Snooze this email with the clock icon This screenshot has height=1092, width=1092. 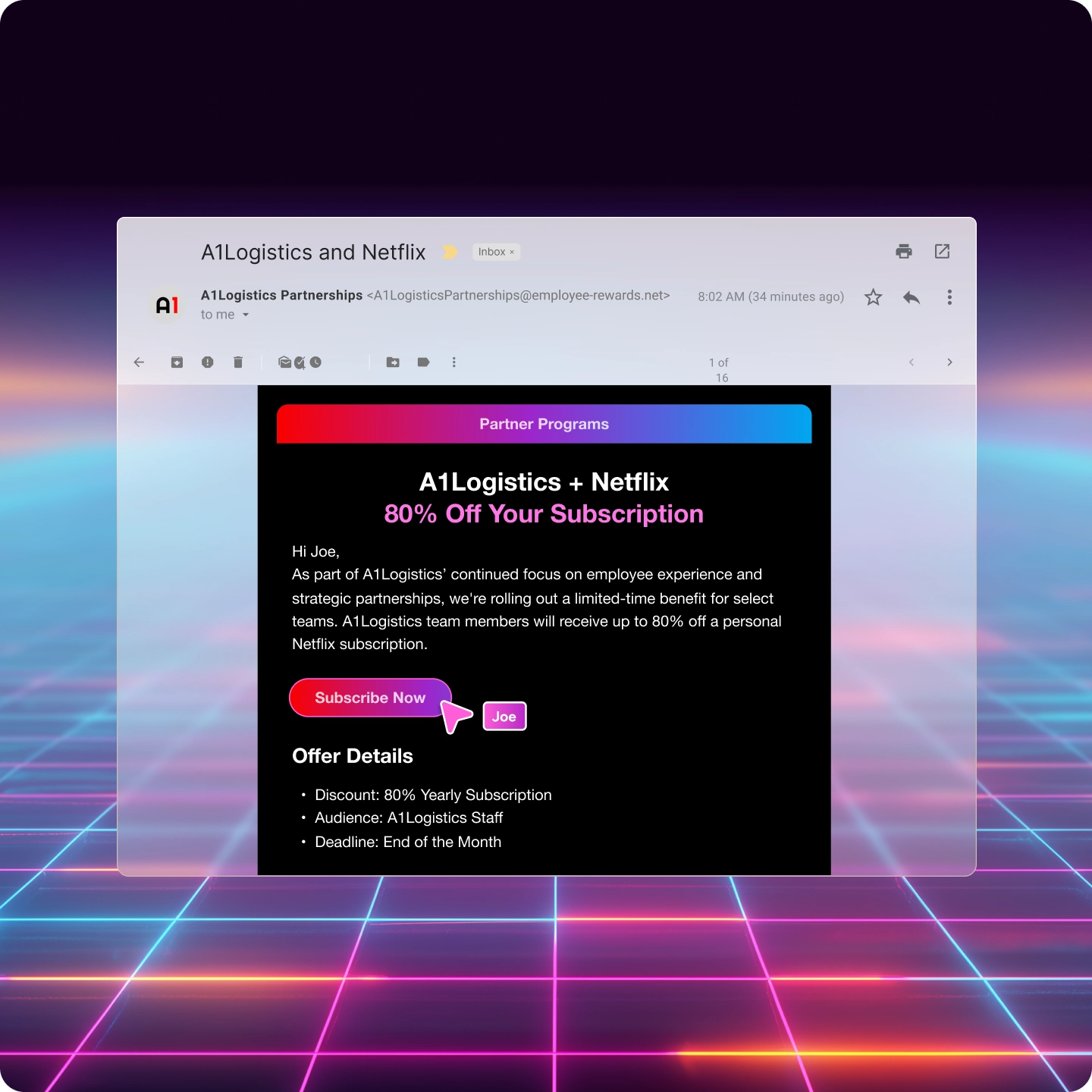(315, 362)
